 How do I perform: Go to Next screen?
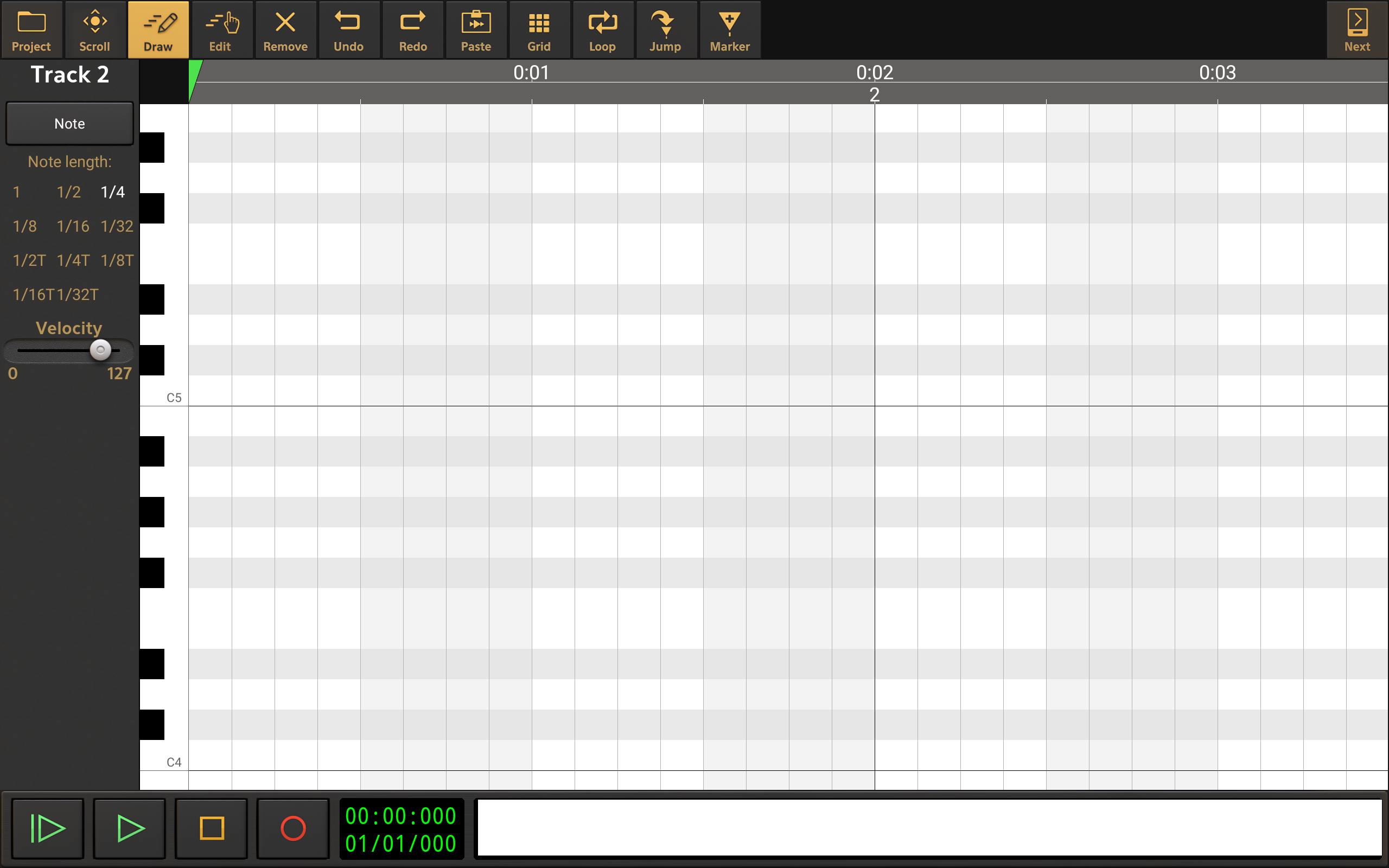1357,30
